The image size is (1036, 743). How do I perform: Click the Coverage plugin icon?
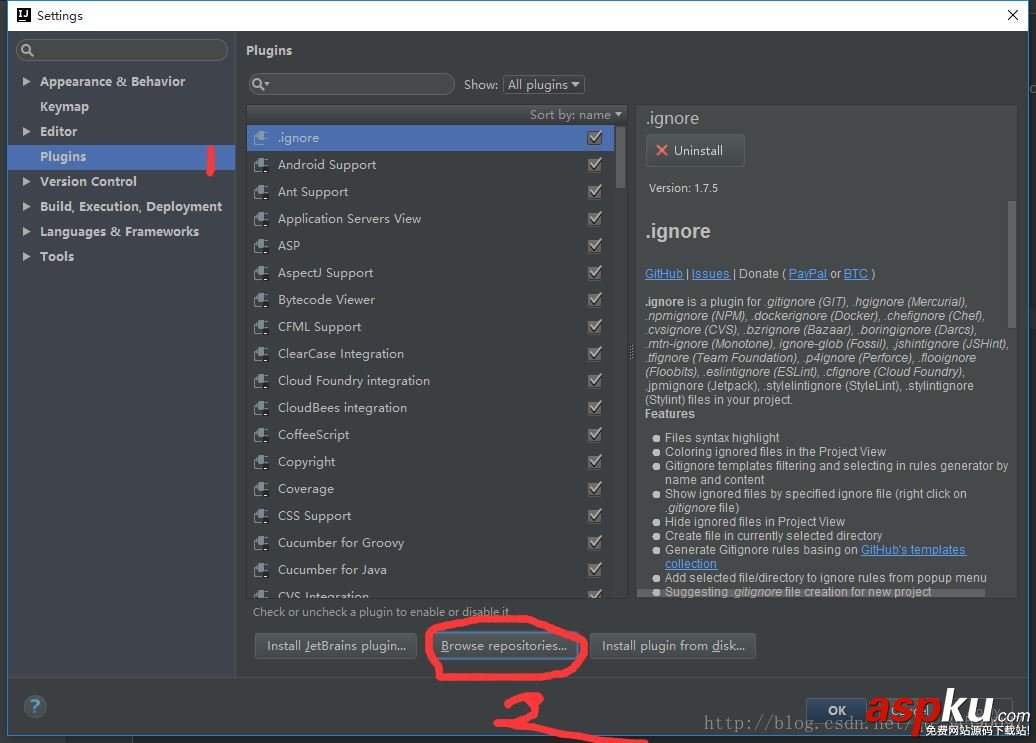261,489
